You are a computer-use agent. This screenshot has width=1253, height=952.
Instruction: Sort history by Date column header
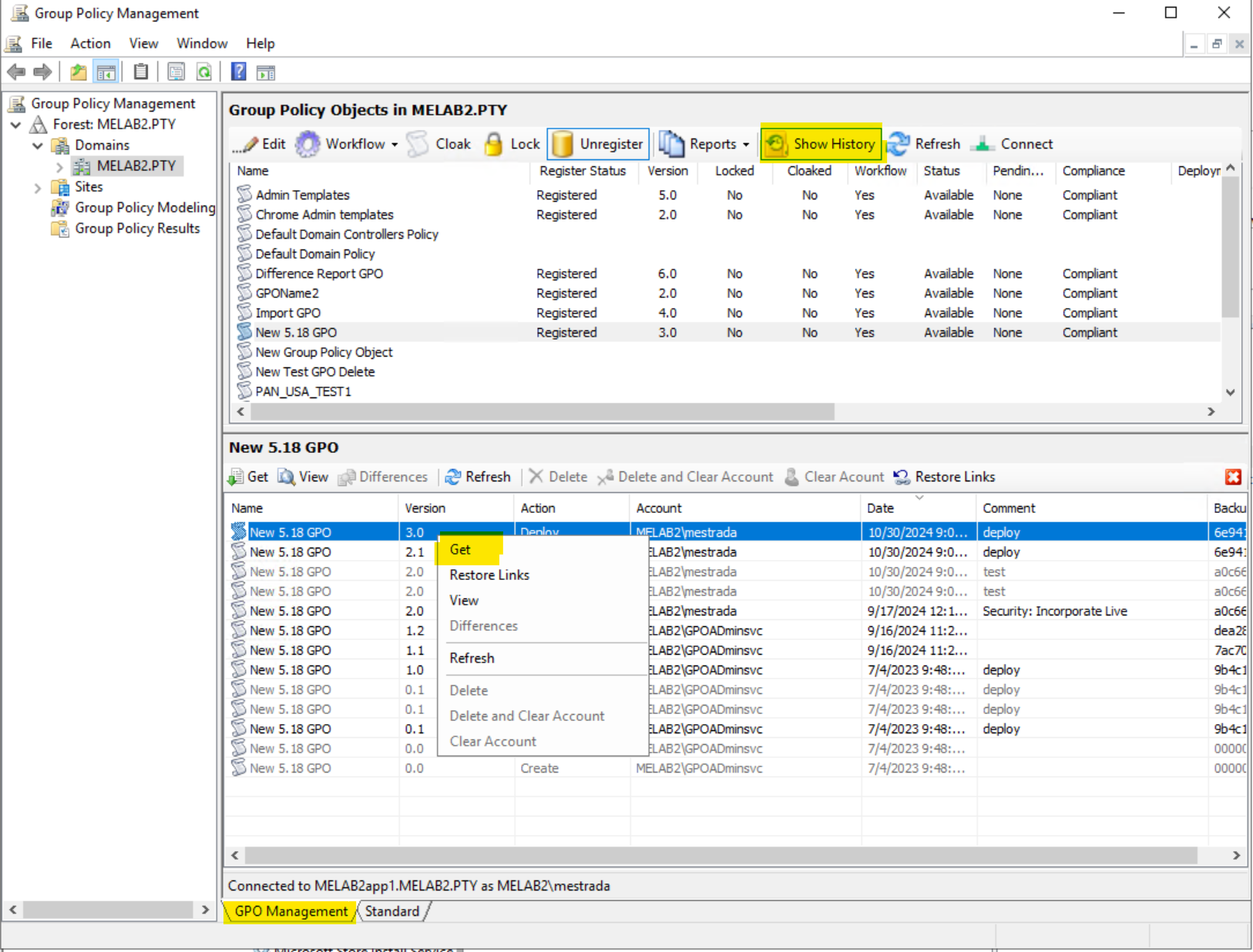pyautogui.click(x=880, y=508)
